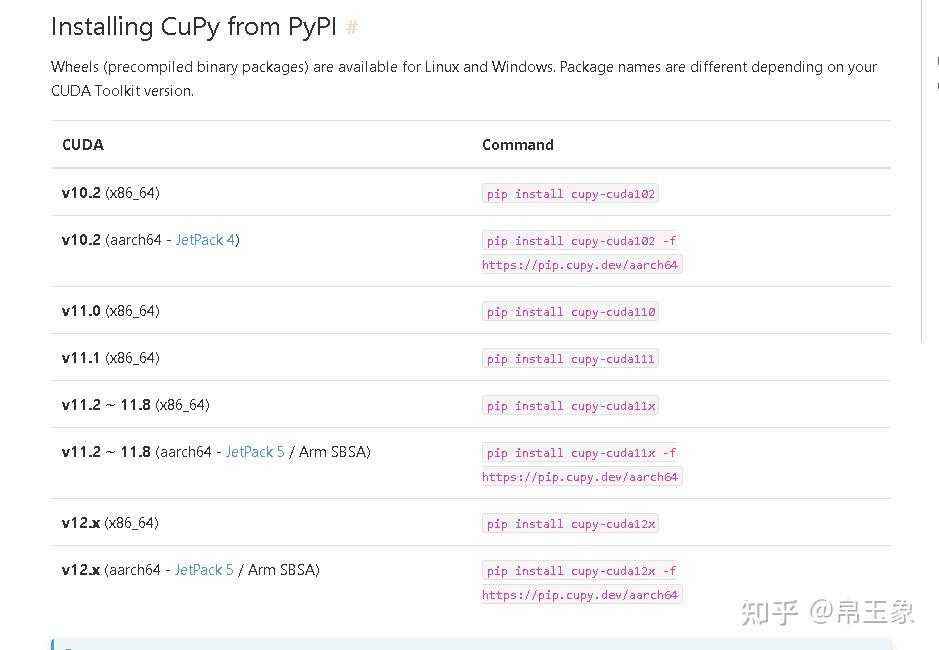Select the pip install cupy-cuda111 command
Viewport: 939px width, 650px height.
pyautogui.click(x=569, y=358)
